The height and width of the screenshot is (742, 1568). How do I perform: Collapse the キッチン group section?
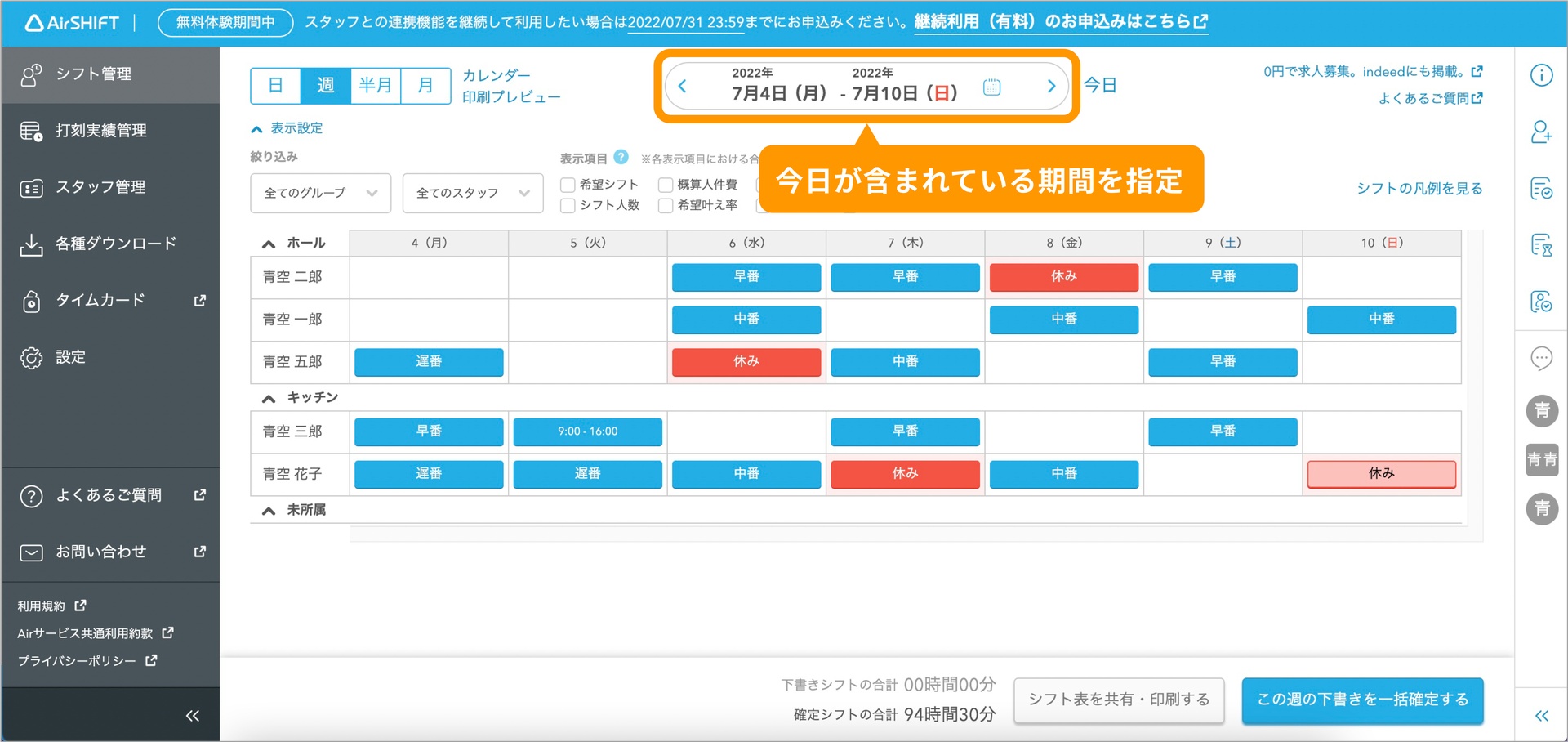coord(269,398)
